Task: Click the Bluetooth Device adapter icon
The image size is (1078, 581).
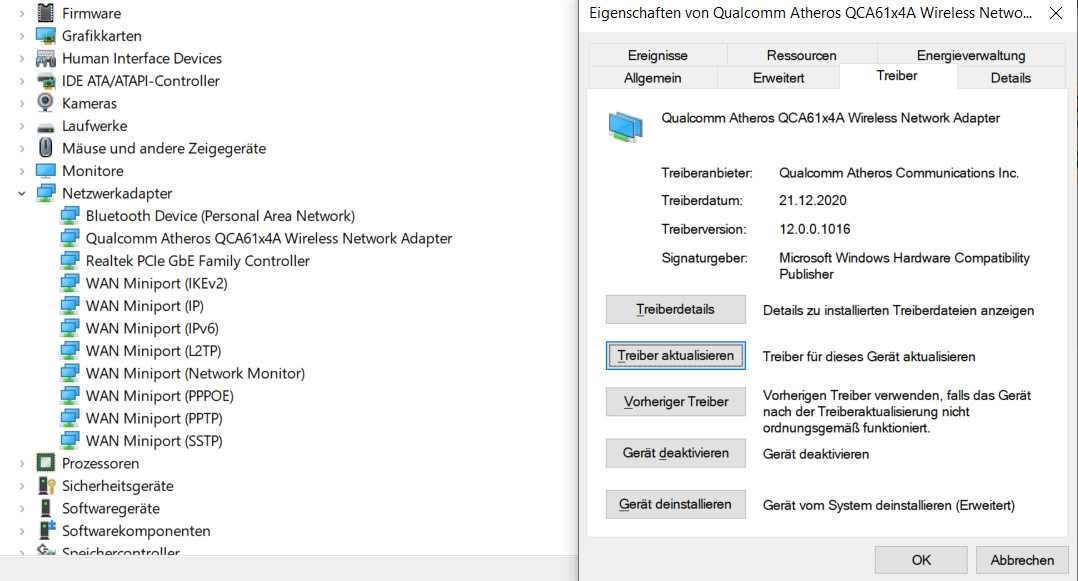Action: (x=69, y=216)
